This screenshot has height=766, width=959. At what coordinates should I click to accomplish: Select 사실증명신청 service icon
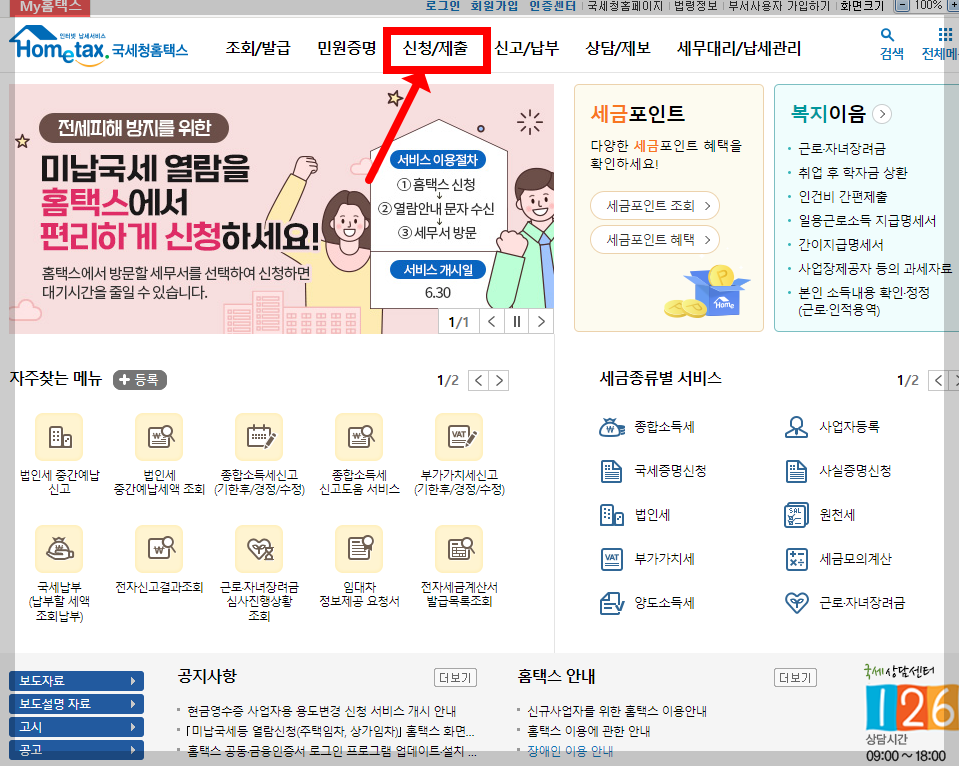(x=796, y=471)
